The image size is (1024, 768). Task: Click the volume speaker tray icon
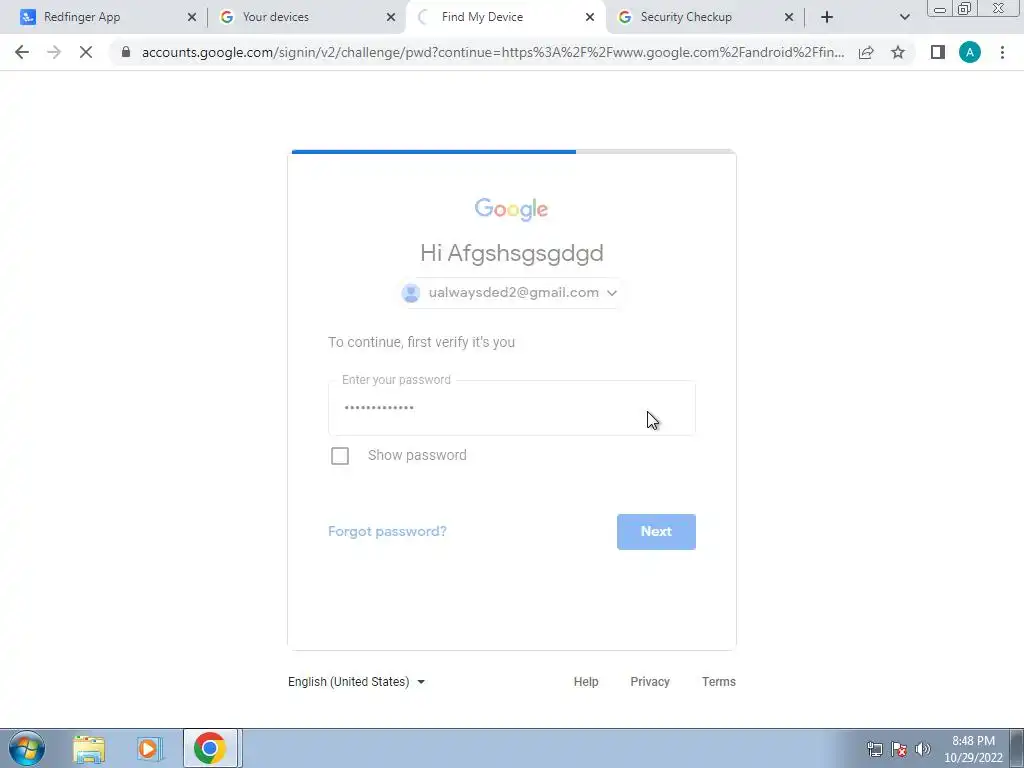point(923,749)
